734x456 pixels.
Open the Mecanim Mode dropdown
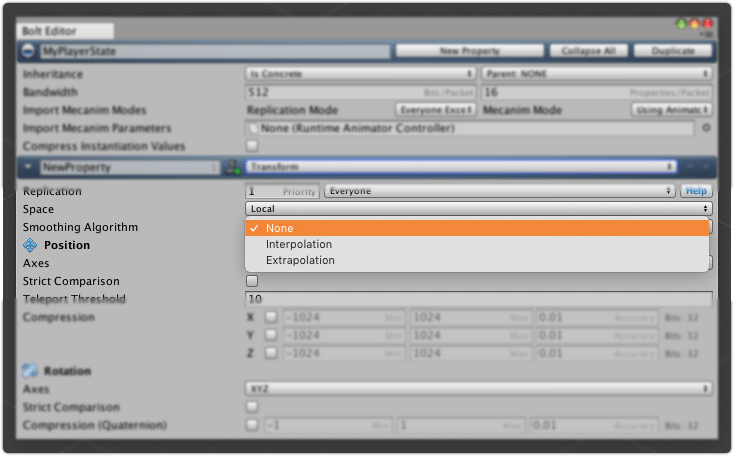(x=672, y=110)
